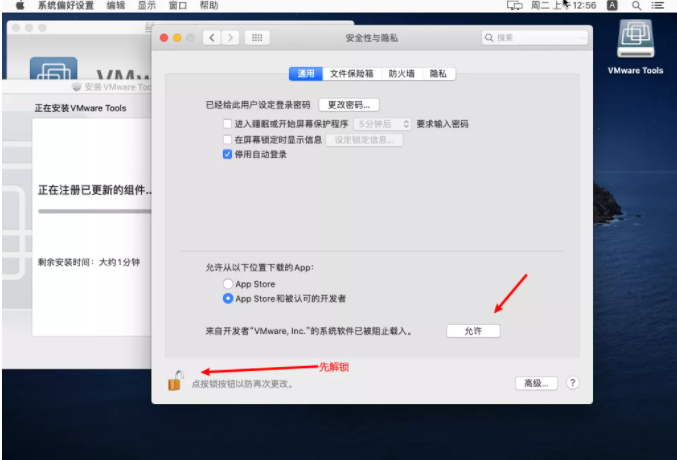This screenshot has width=677, height=460.
Task: Open the Apple menu
Action: [x=20, y=6]
